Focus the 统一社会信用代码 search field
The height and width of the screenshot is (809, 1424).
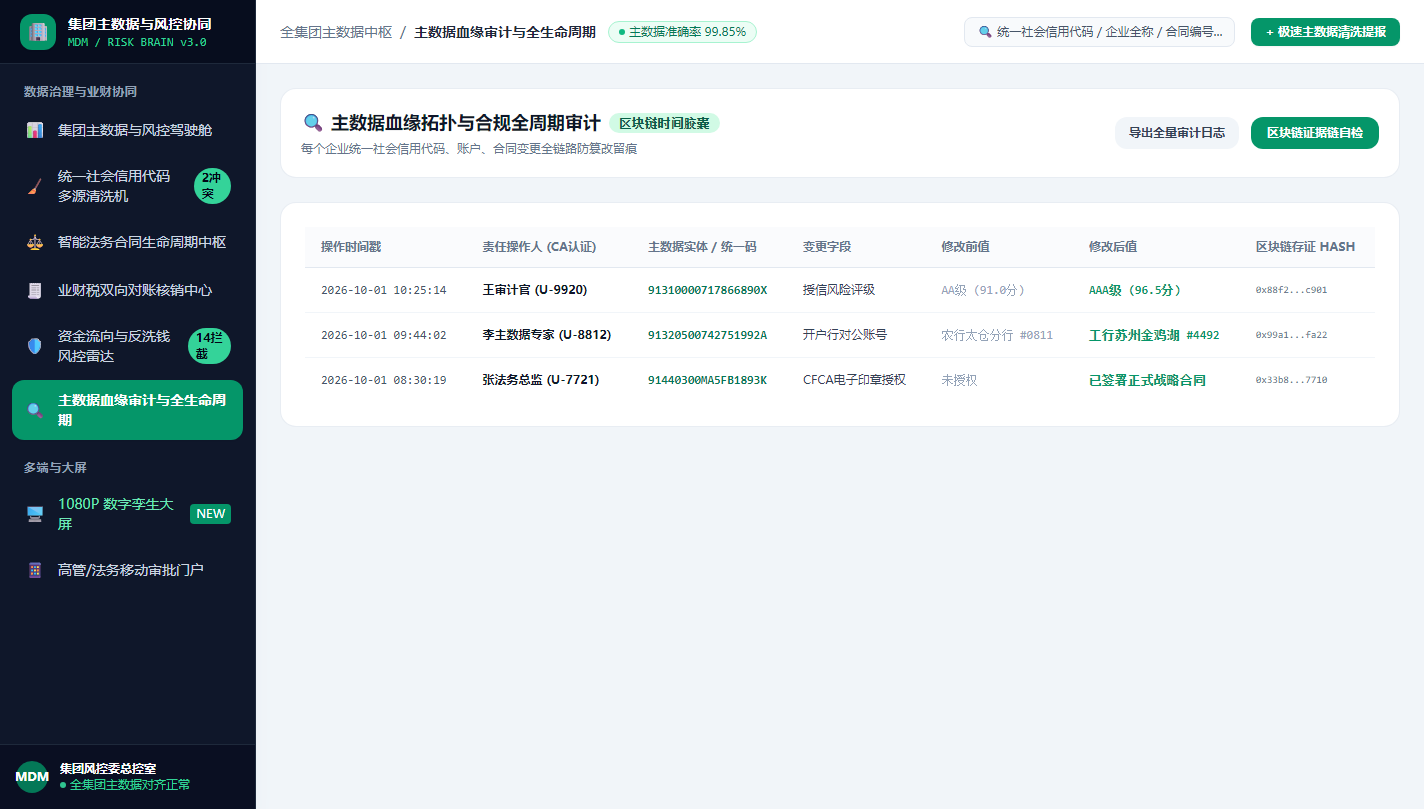point(1099,32)
